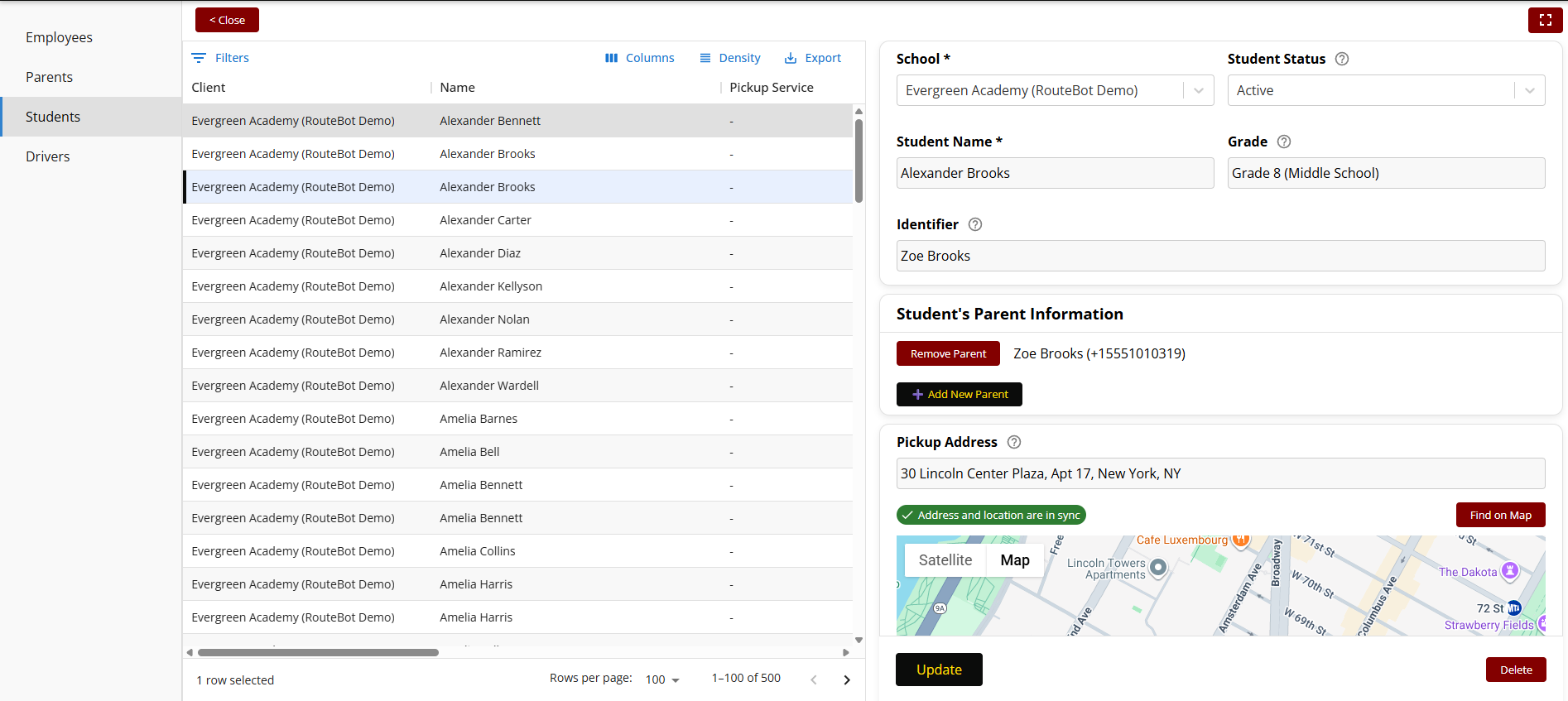The image size is (1568, 701).
Task: Click parent Zoe Brooks phone text
Action: click(x=1099, y=353)
